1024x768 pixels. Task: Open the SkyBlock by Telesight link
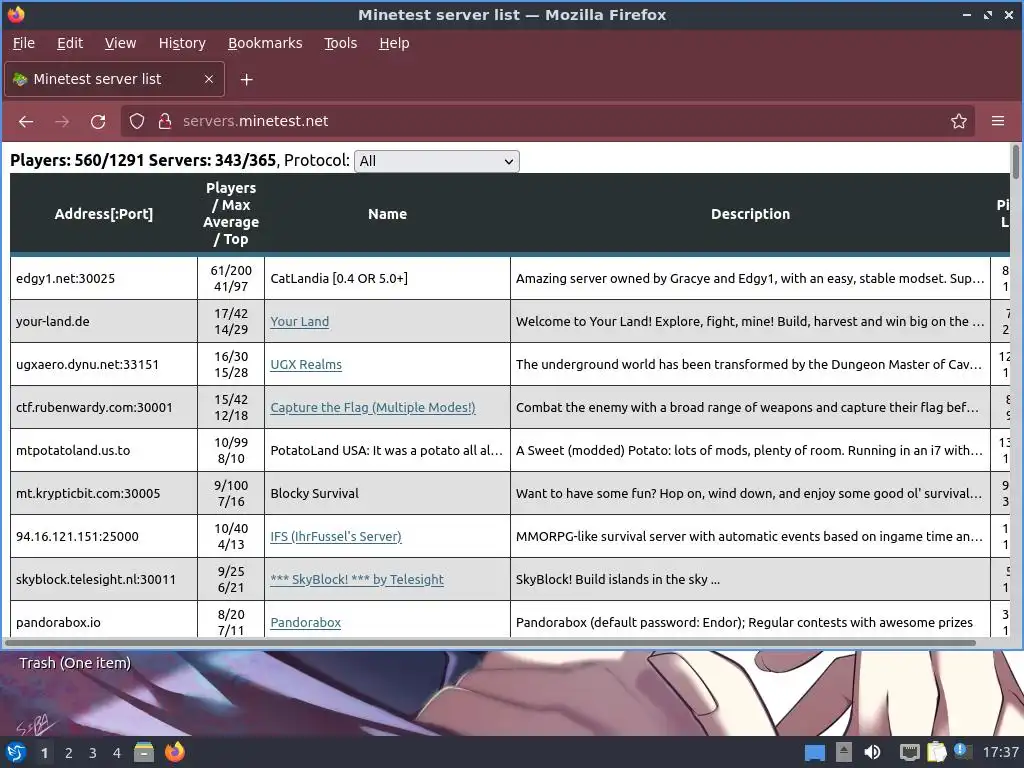pyautogui.click(x=357, y=579)
